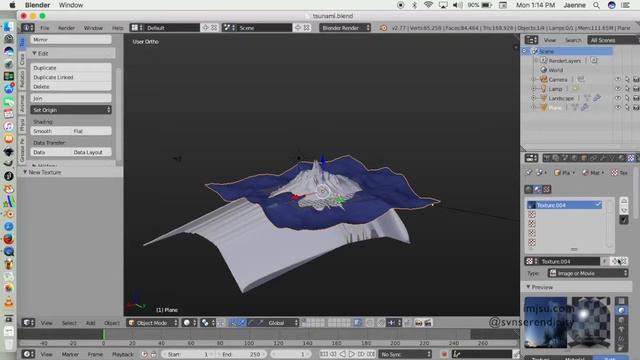Apply Flat shading
This screenshot has height=360, width=640.
tap(91, 131)
